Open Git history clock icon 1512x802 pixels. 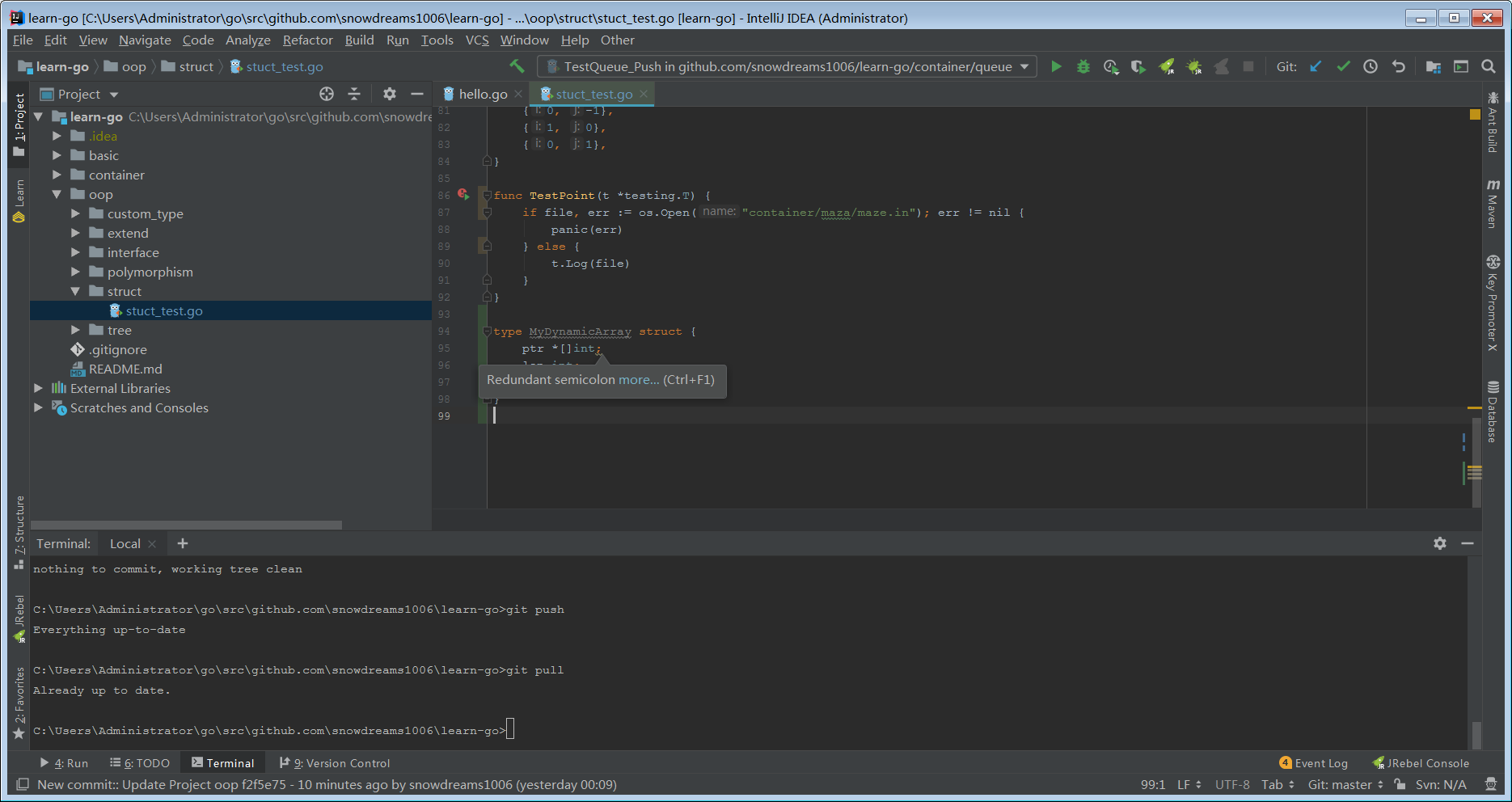click(x=1371, y=67)
